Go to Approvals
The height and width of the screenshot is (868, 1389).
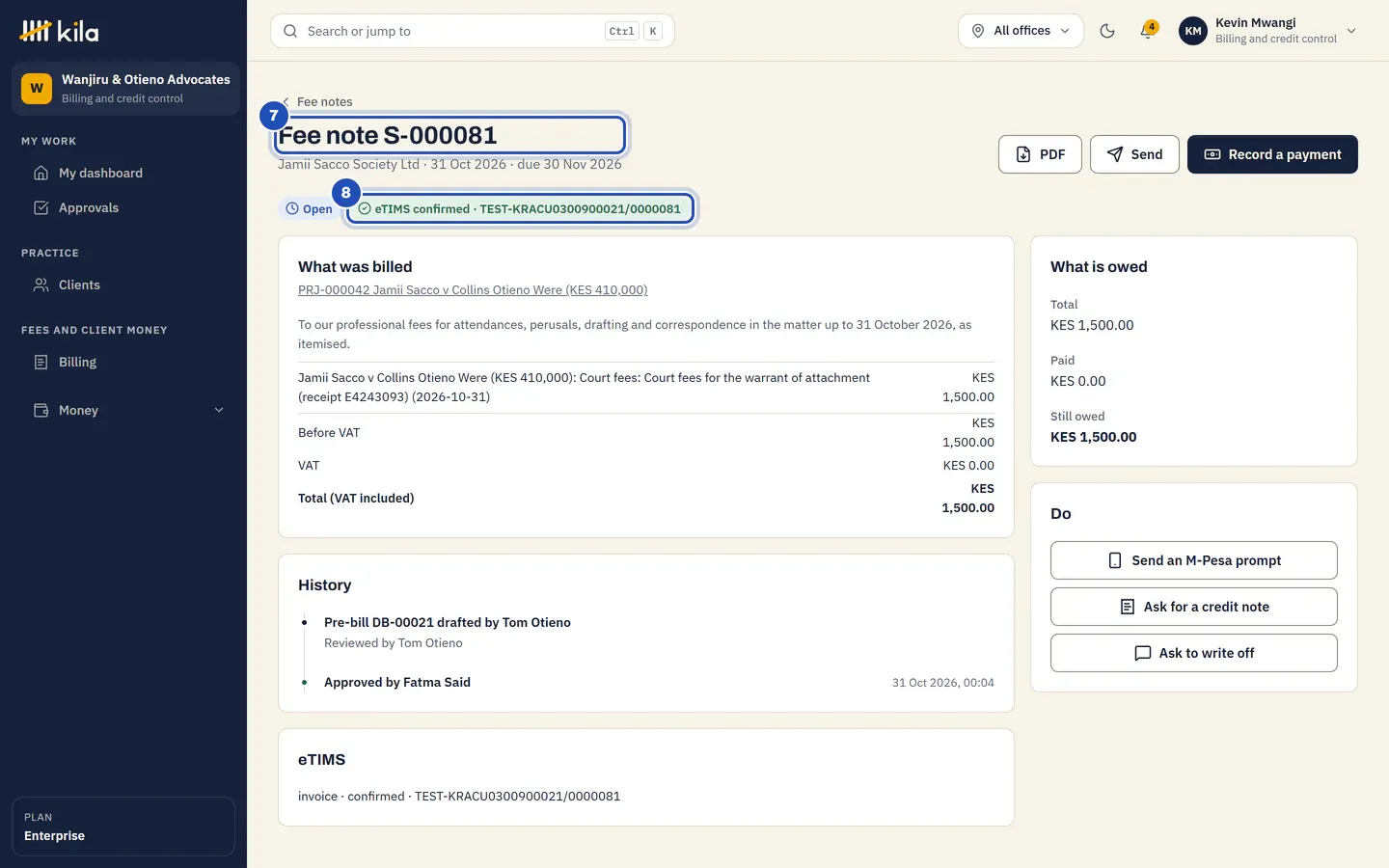(x=123, y=207)
